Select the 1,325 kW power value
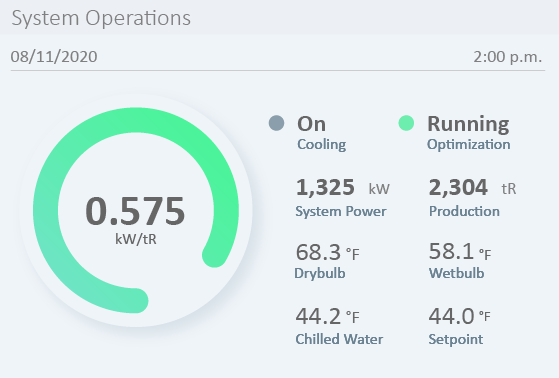559x378 pixels. (343, 187)
